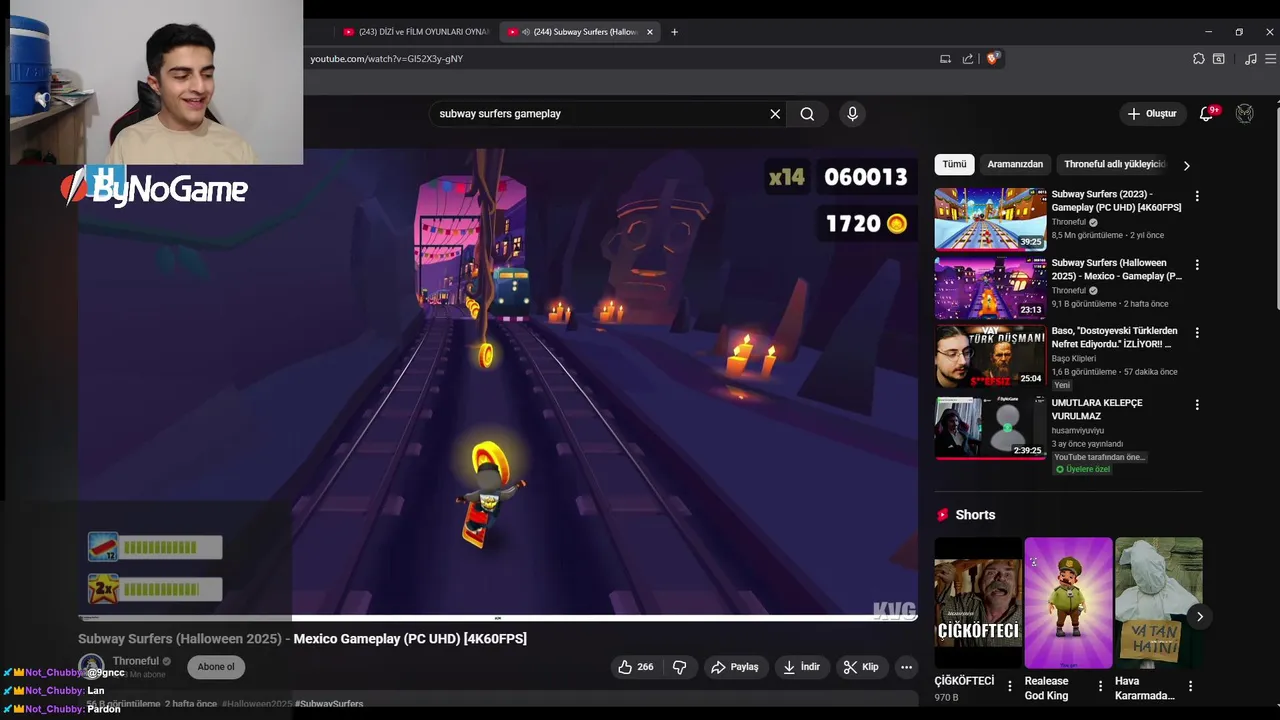Click the share page icon in address bar
The image size is (1280, 720).
968,59
